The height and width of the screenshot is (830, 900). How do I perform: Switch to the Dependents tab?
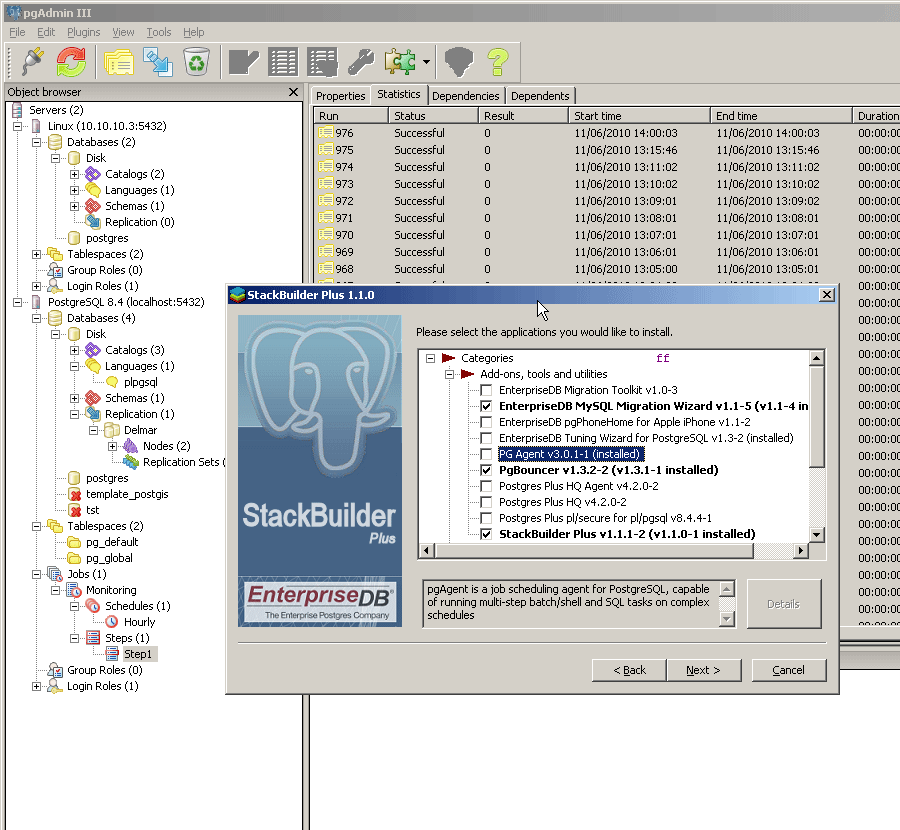[540, 96]
